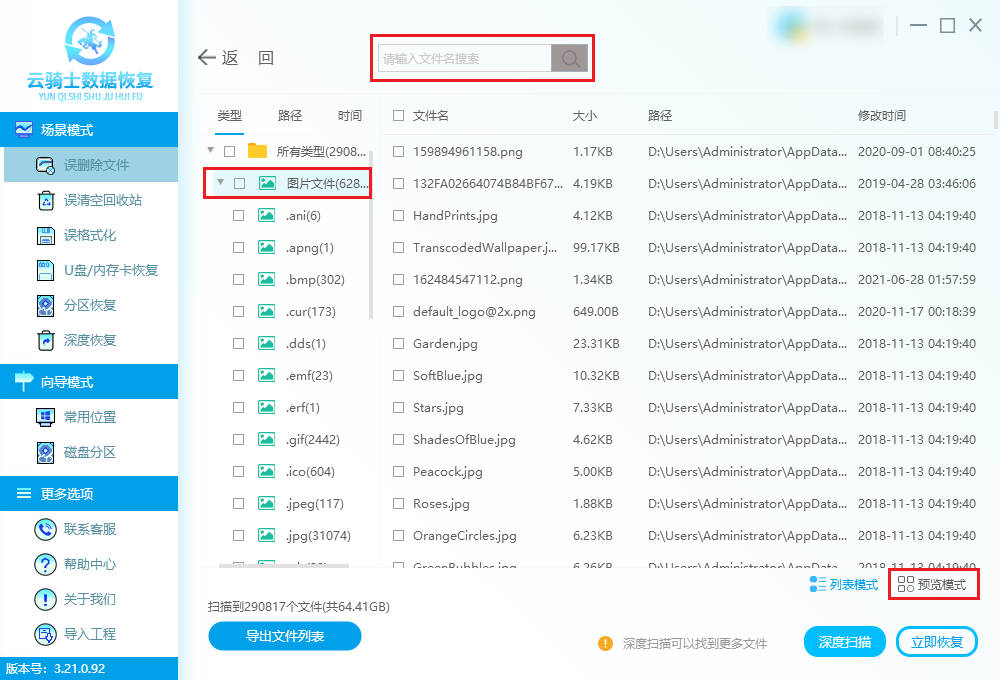Select the 深度恢复 deep recovery icon
Viewport: 1000px width, 680px height.
[x=45, y=341]
